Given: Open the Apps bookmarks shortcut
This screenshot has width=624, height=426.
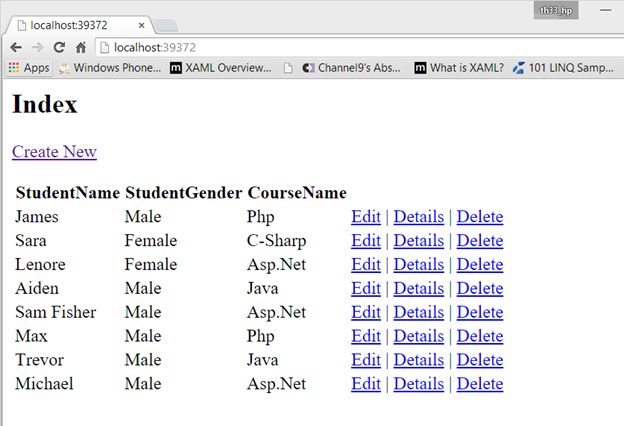Looking at the screenshot, I should 29,68.
